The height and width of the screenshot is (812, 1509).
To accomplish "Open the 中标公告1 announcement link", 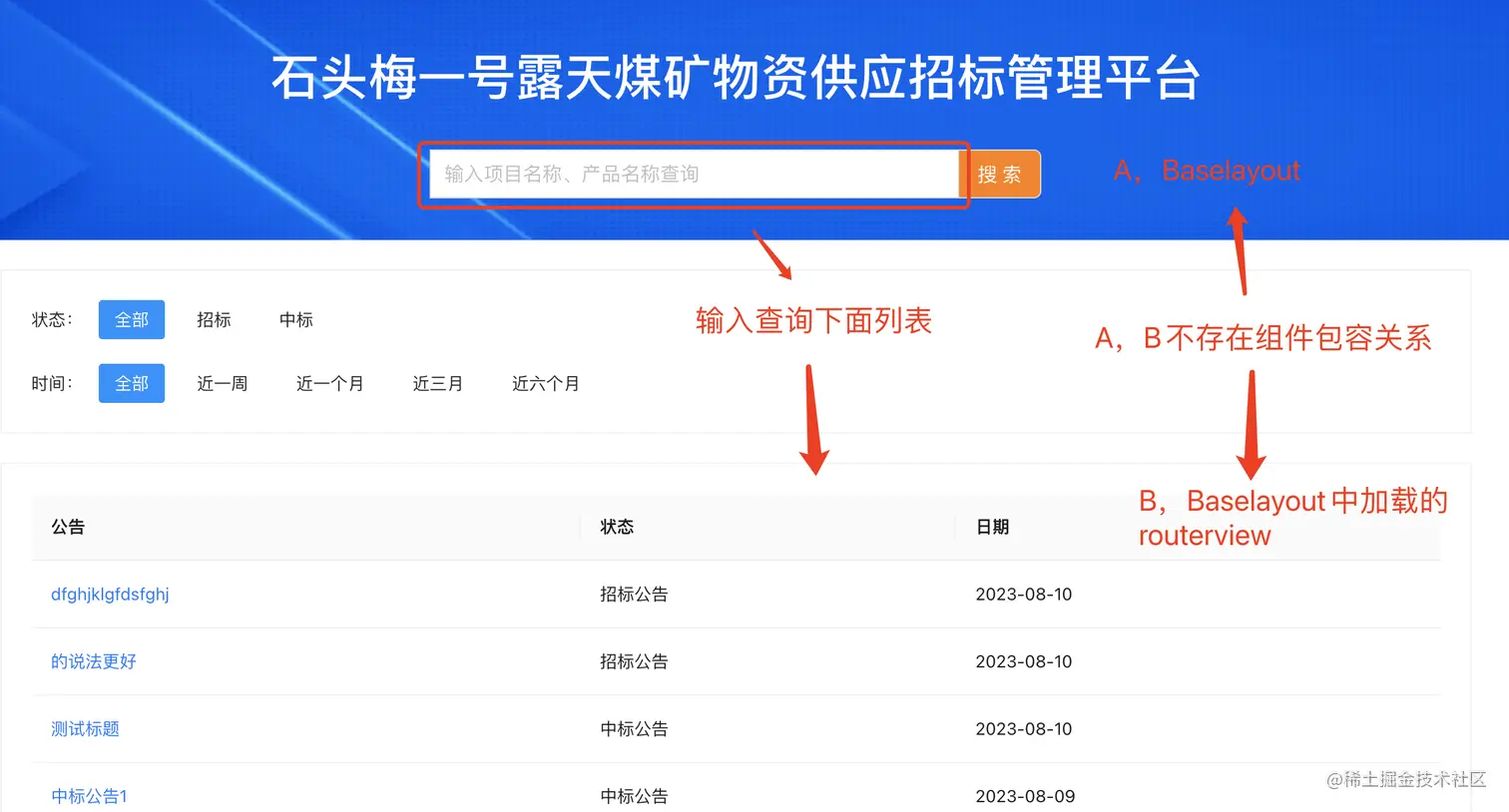I will pyautogui.click(x=89, y=796).
